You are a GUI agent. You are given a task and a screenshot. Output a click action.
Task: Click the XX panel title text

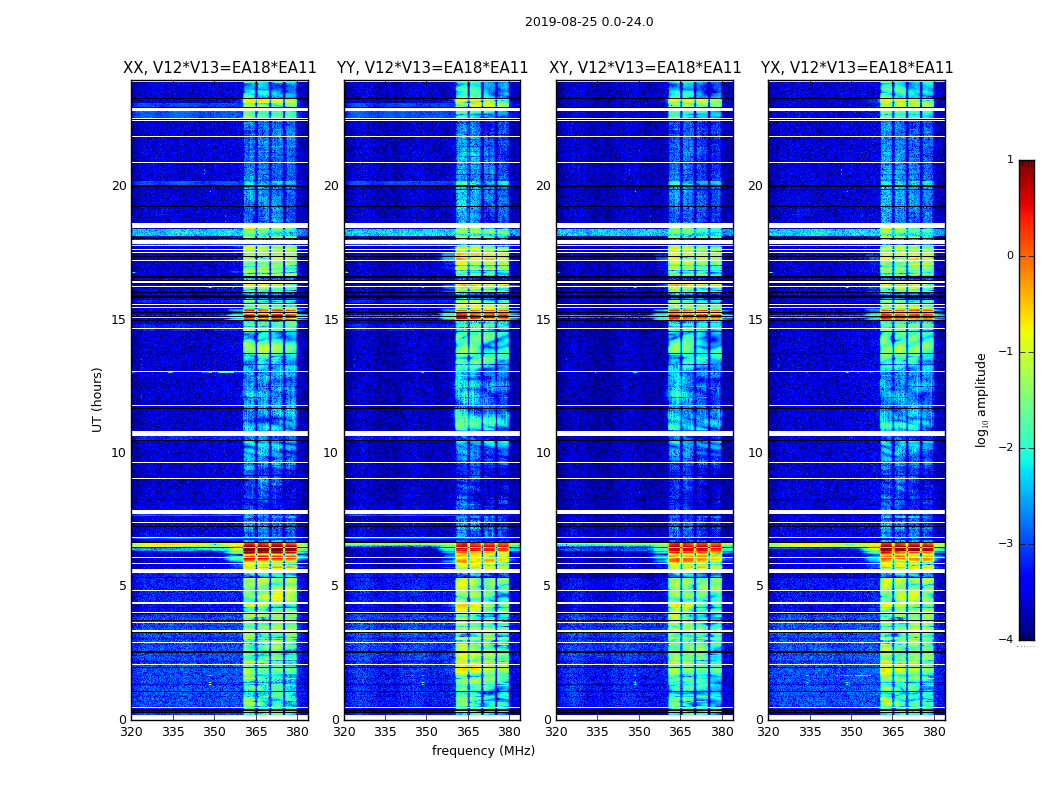220,68
